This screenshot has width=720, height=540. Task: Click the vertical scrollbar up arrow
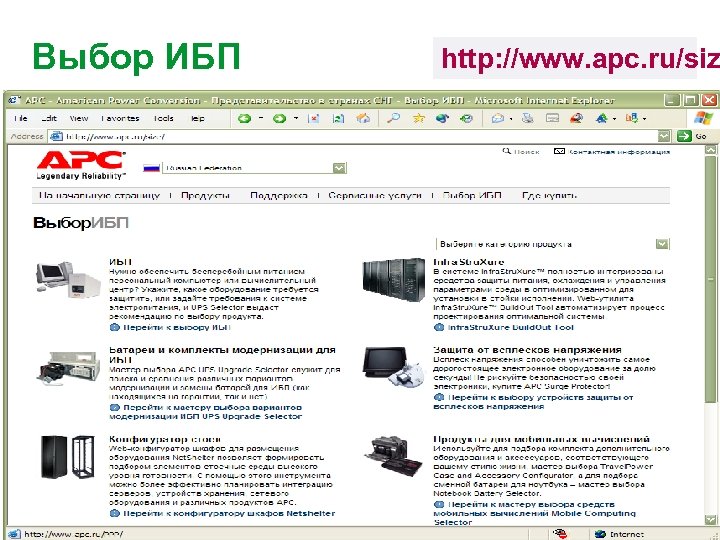click(710, 150)
